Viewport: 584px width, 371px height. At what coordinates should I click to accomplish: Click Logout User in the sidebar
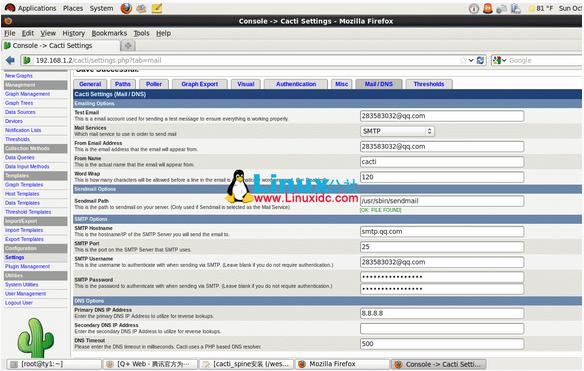pos(19,303)
